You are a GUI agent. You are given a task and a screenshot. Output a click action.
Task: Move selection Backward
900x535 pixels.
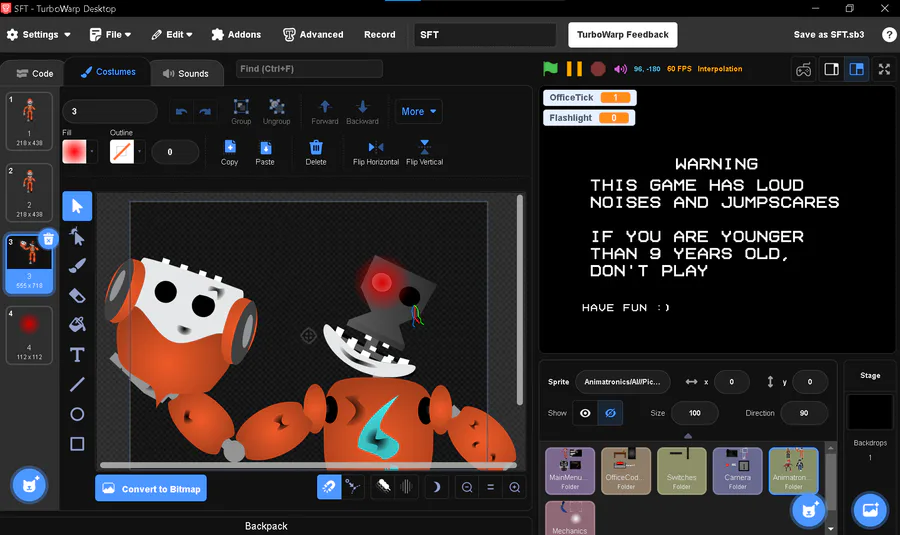pyautogui.click(x=362, y=111)
